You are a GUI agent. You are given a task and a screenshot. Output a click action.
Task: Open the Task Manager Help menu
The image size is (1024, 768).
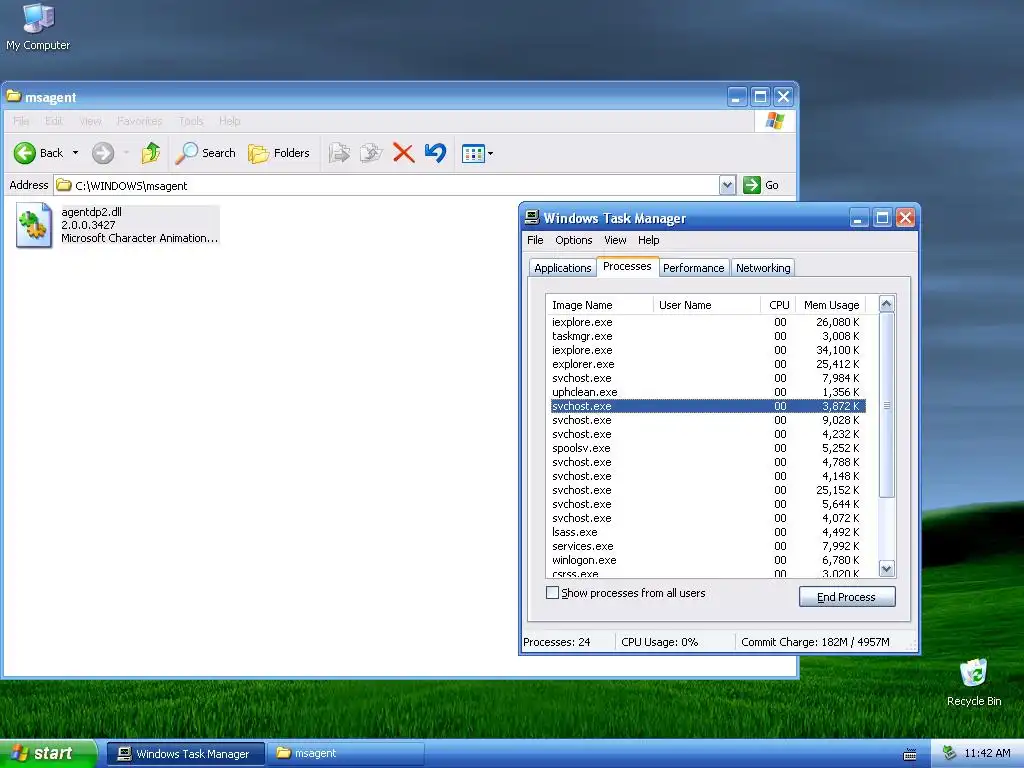point(648,240)
